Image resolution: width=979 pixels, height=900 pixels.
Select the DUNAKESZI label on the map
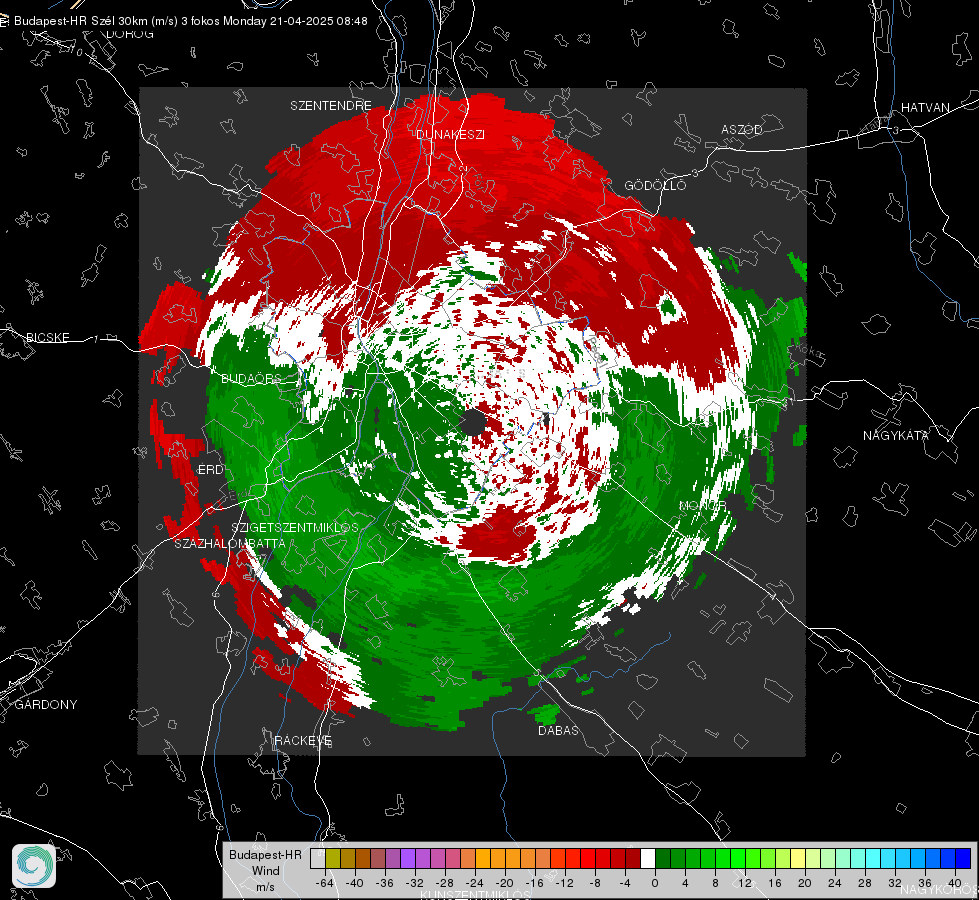450,134
